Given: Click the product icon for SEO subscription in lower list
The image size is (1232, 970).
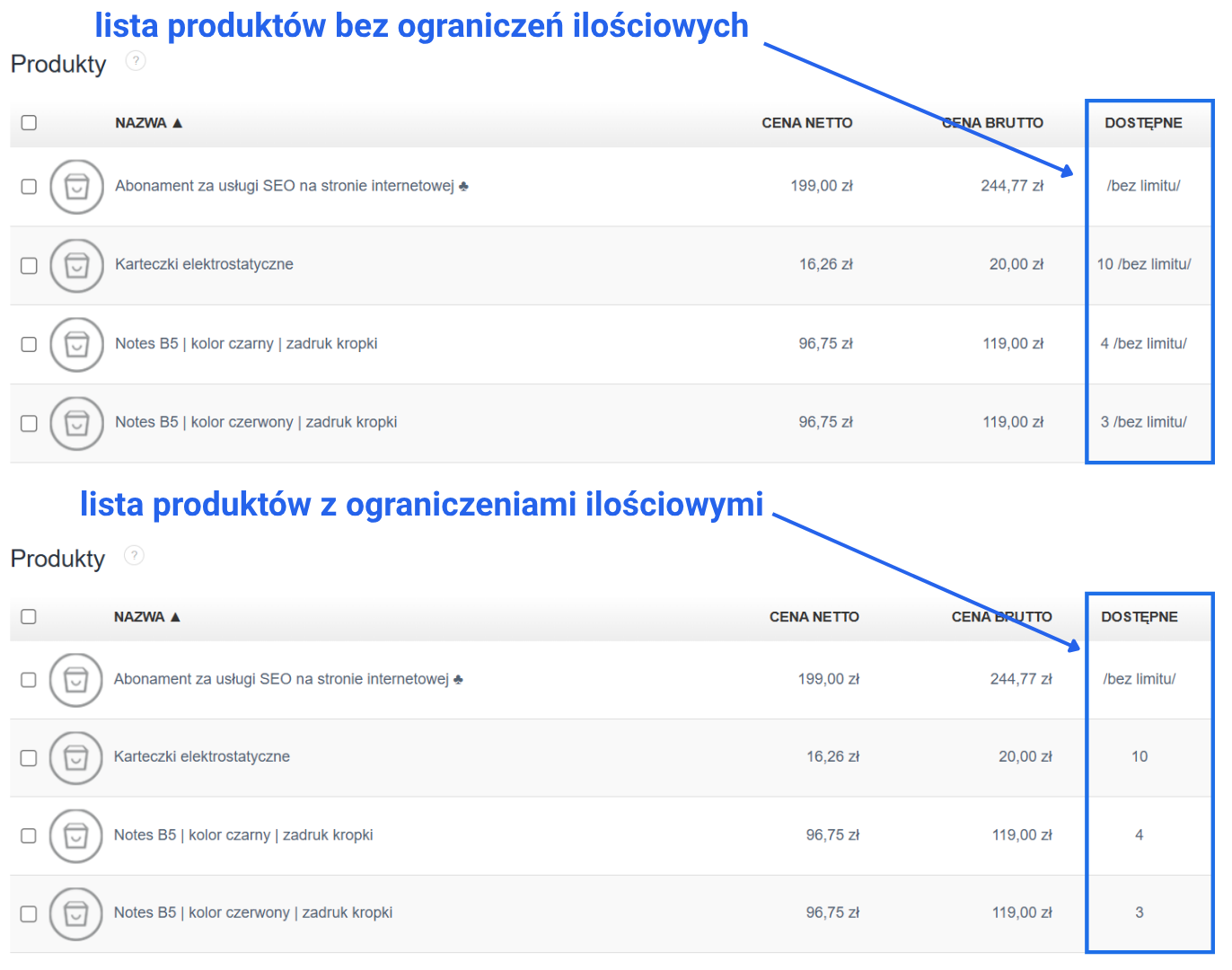Looking at the screenshot, I should pyautogui.click(x=75, y=680).
